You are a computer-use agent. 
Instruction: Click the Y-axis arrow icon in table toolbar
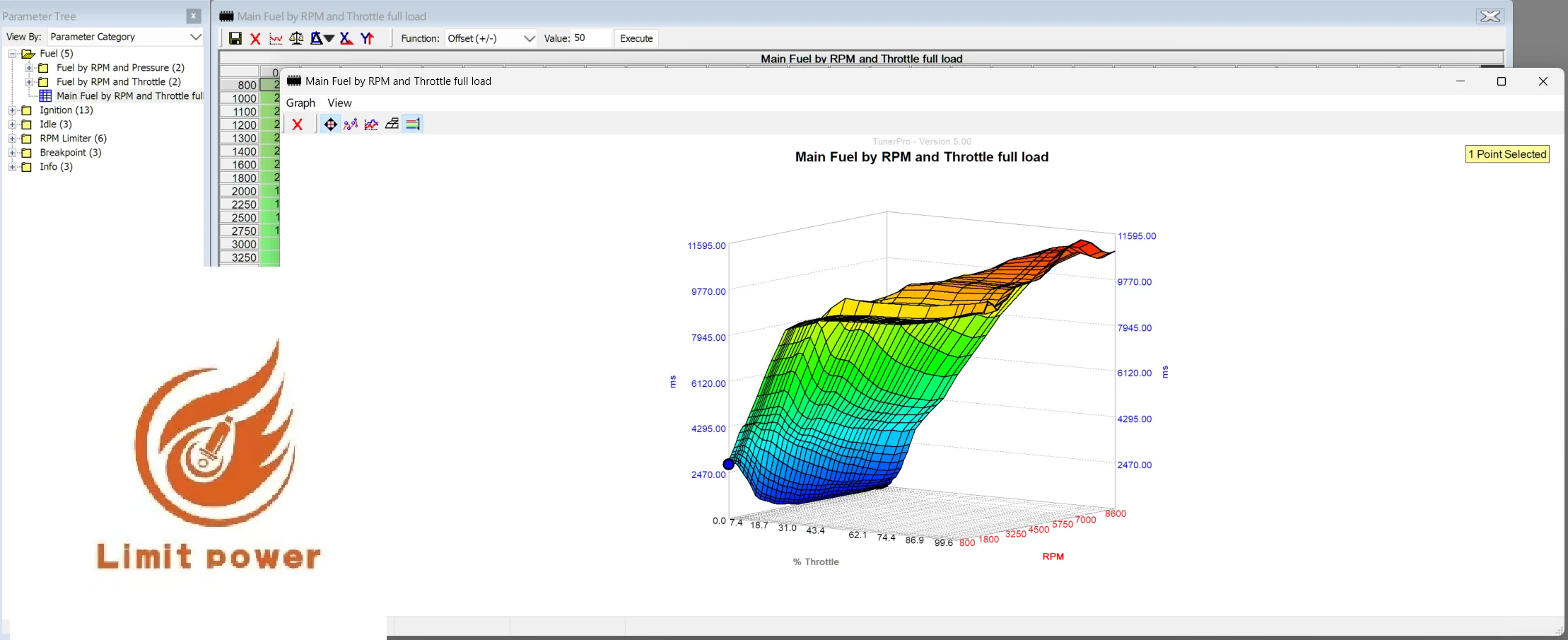(367, 39)
